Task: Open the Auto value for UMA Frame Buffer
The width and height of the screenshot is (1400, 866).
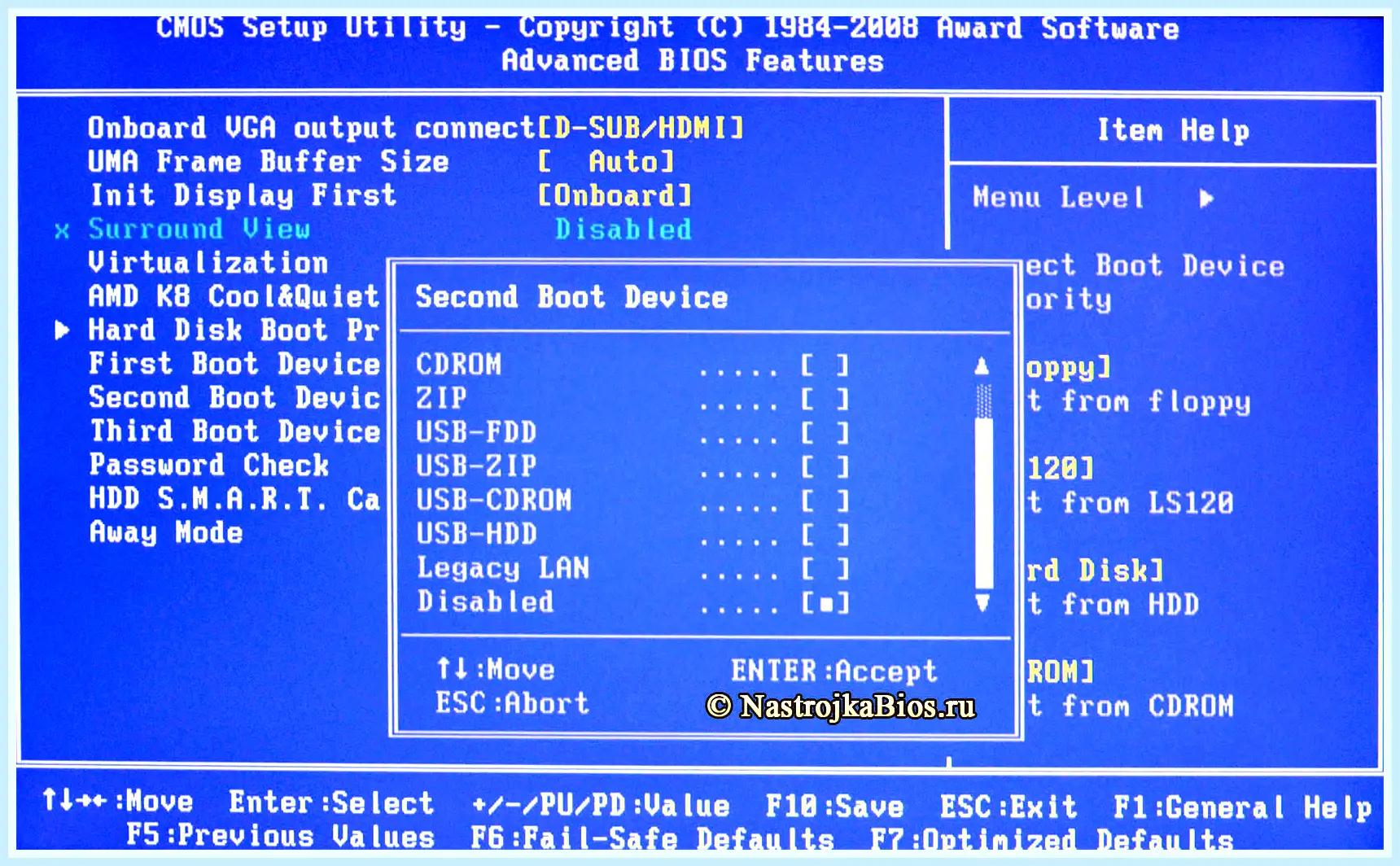Action: pyautogui.click(x=606, y=161)
